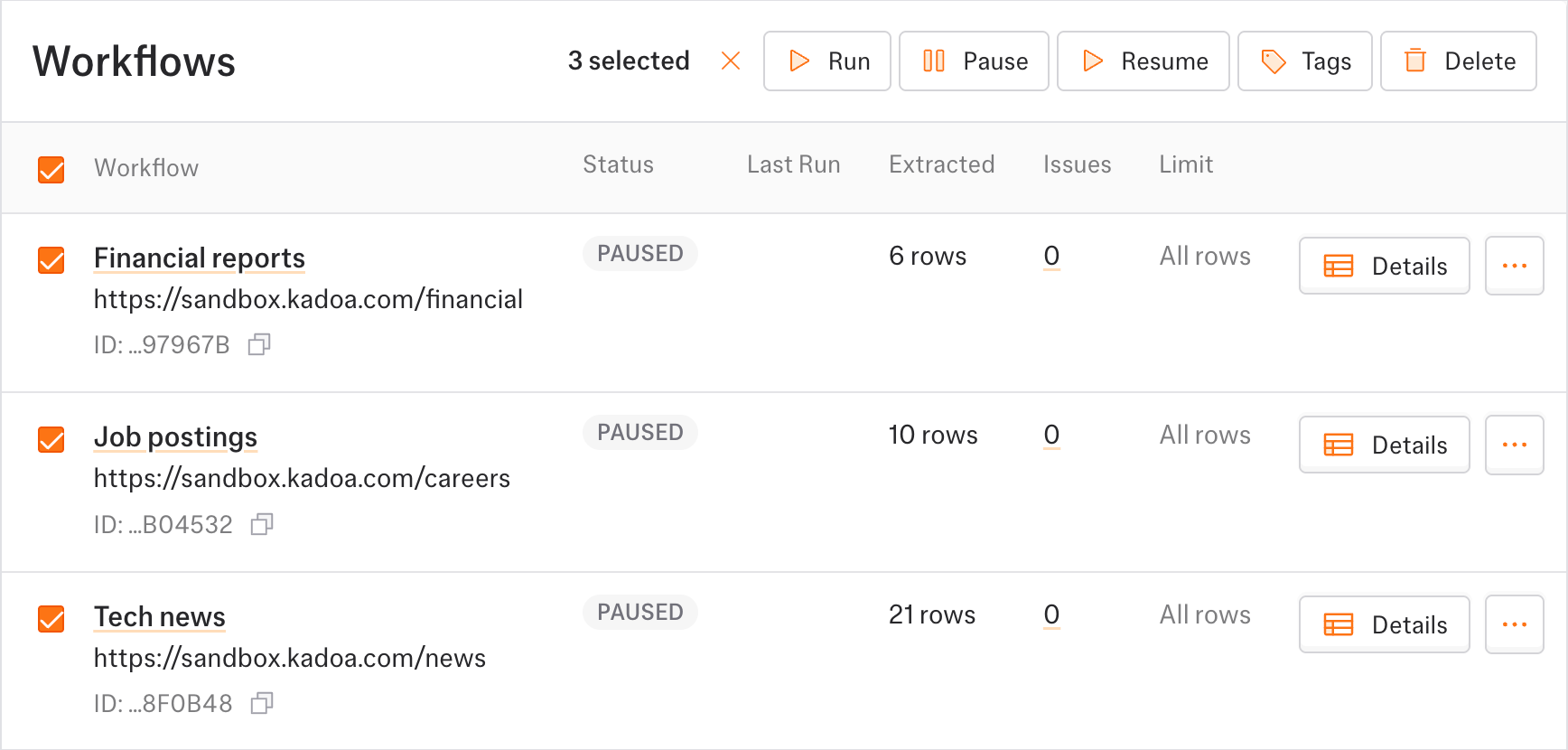Copy the Tech news workflow ID

[x=262, y=703]
